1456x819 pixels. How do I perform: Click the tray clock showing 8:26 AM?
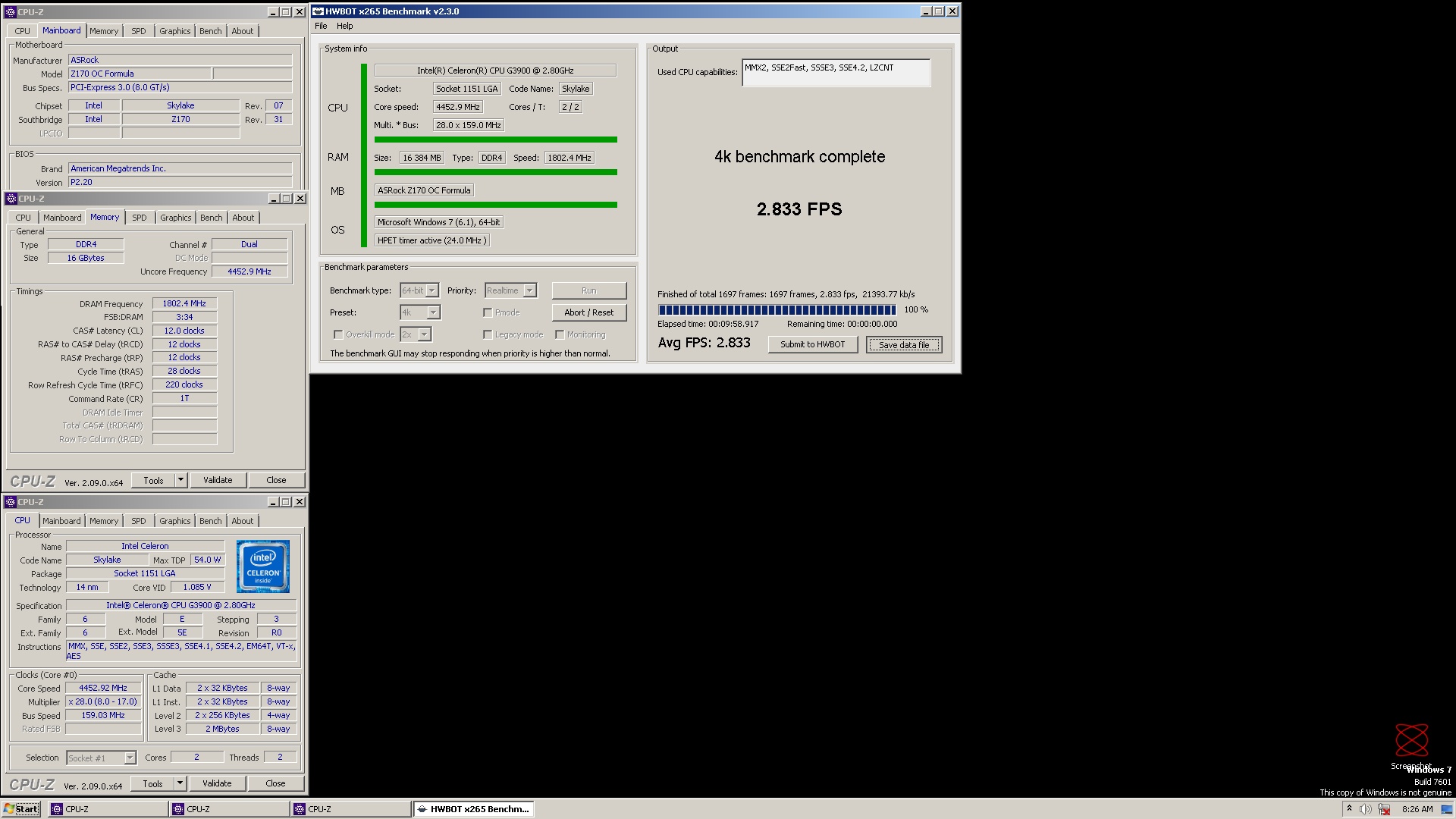coord(1417,809)
